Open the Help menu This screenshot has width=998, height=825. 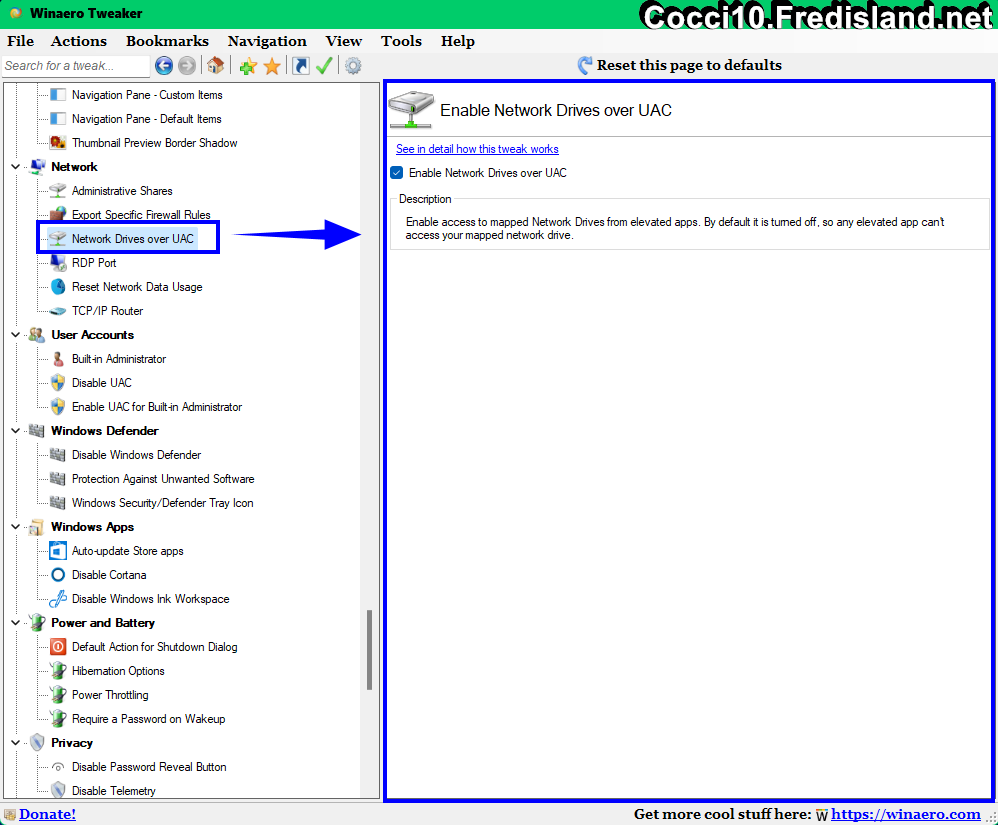(x=458, y=41)
